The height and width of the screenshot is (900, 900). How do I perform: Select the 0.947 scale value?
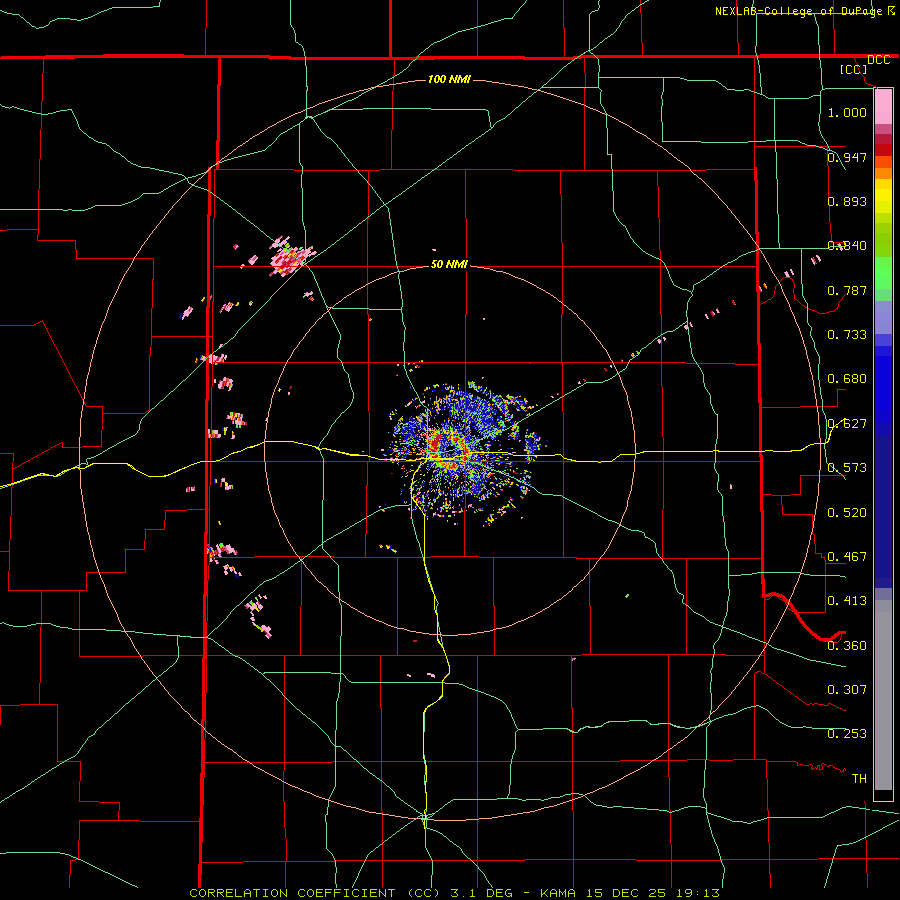tap(847, 157)
